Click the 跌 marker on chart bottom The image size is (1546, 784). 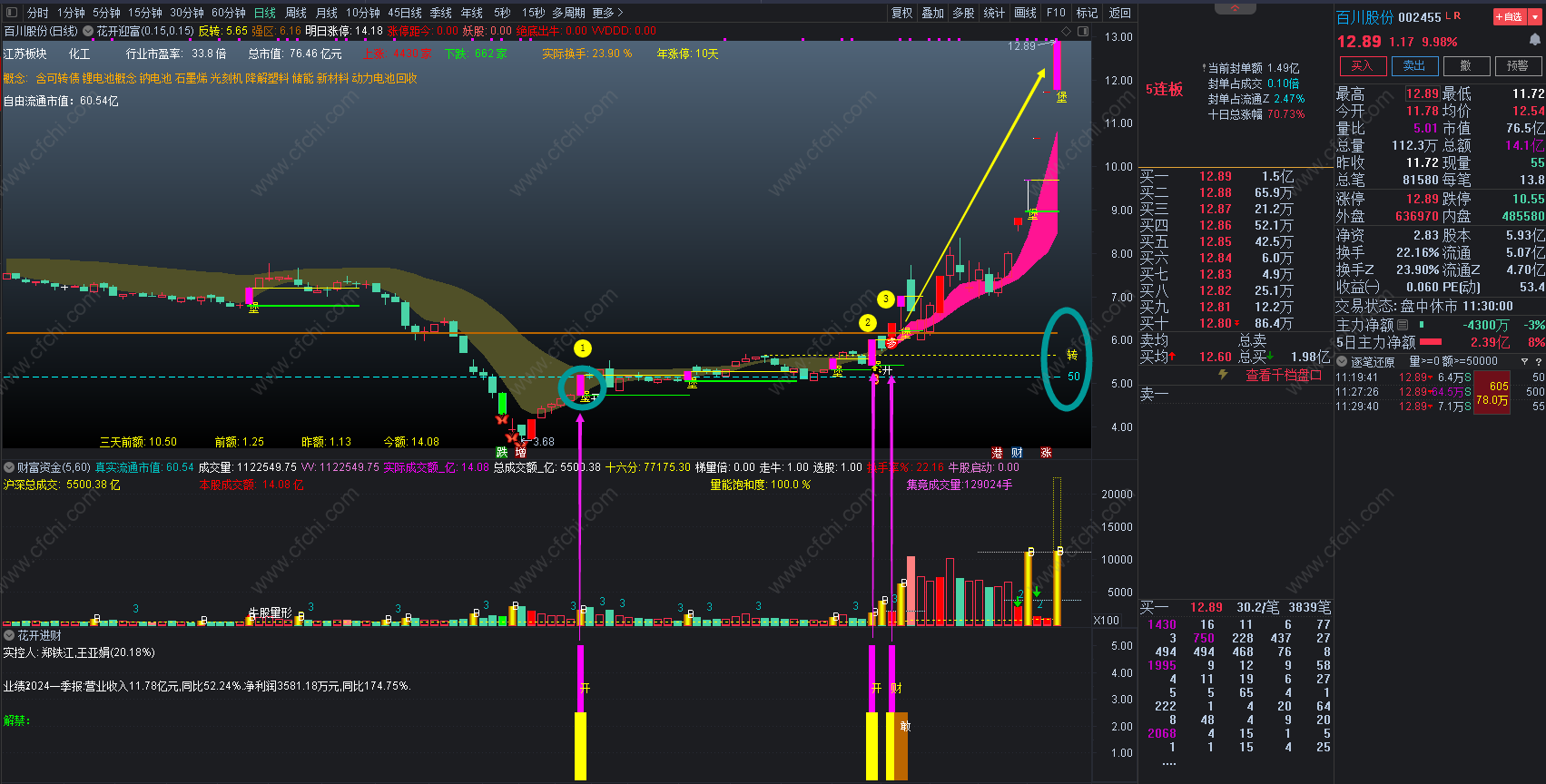502,452
